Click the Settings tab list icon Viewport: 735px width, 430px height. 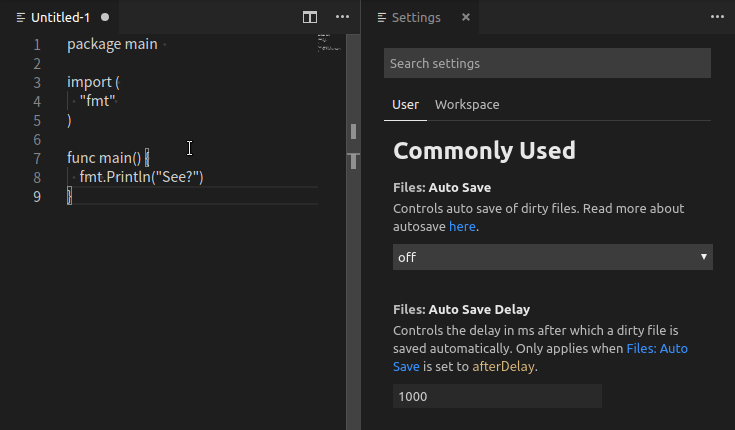pos(381,18)
